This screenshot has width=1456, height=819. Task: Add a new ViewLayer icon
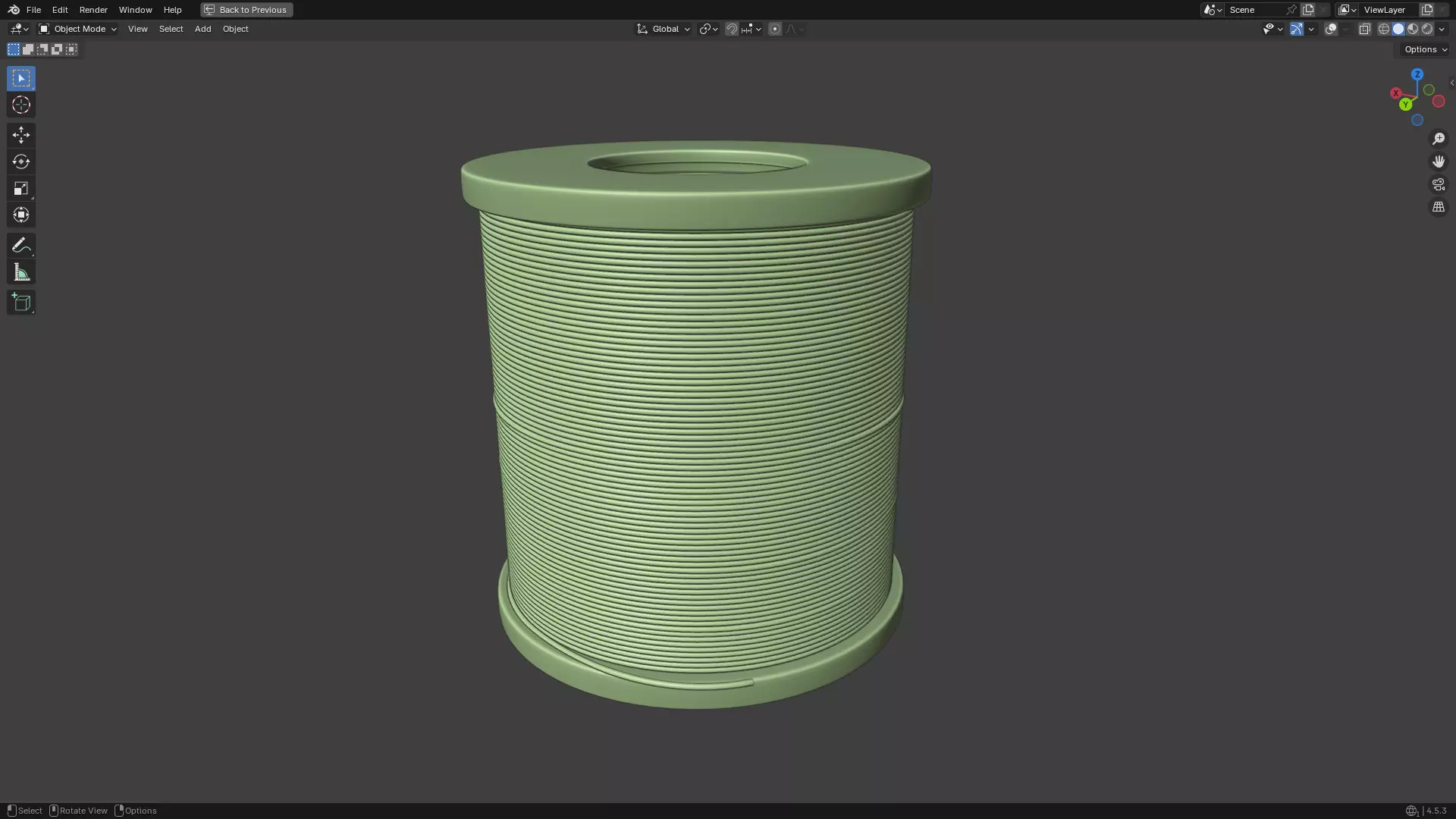click(x=1427, y=10)
